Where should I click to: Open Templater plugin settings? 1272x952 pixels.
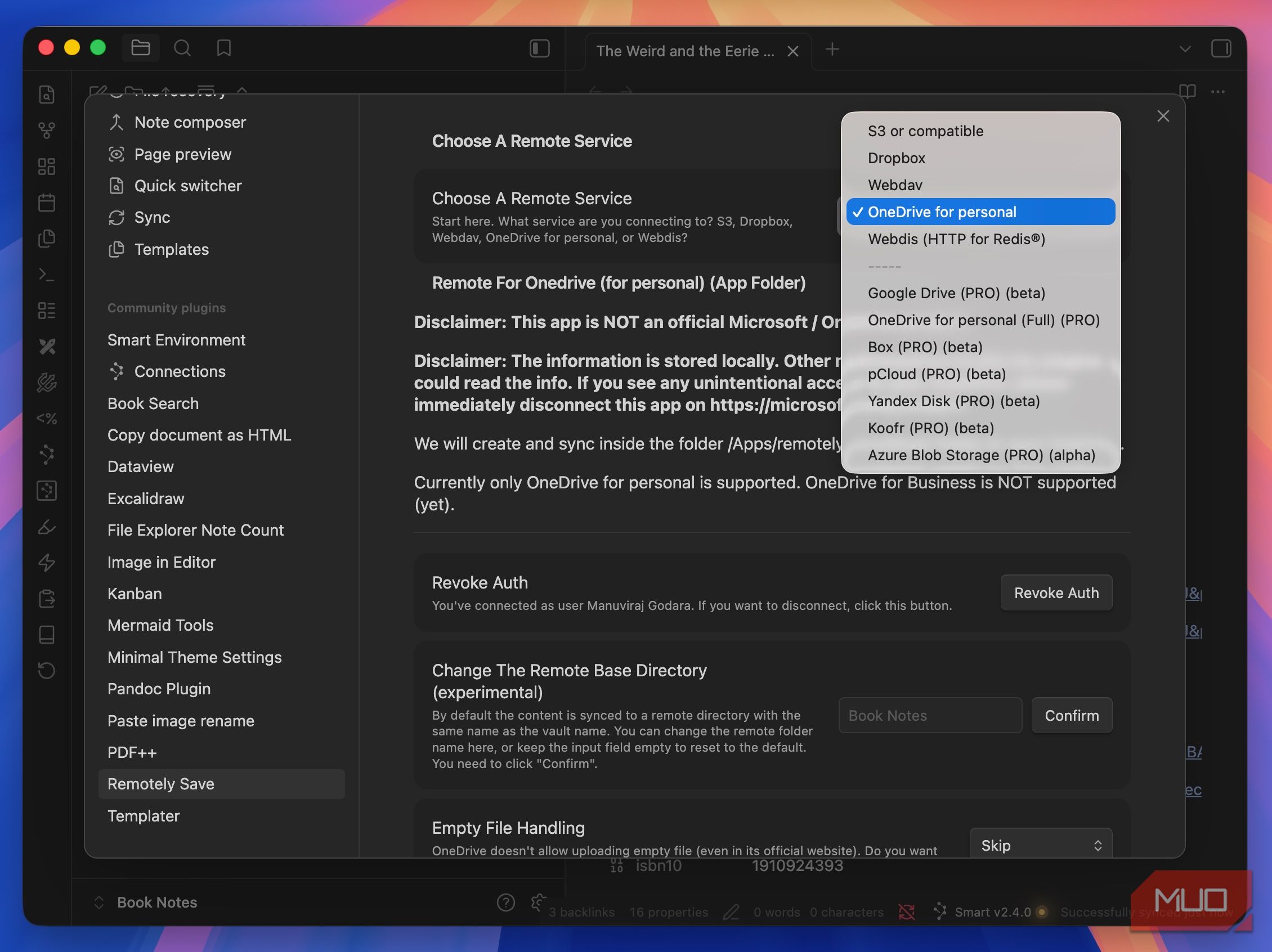(x=221, y=816)
